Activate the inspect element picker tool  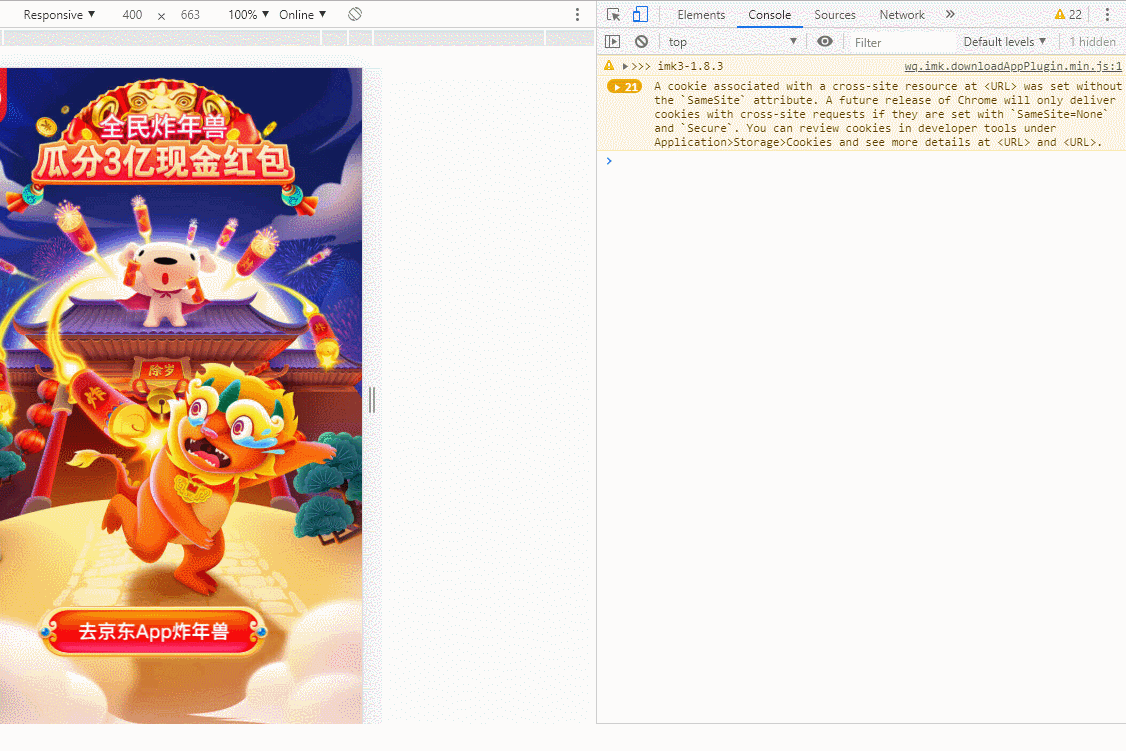click(613, 15)
